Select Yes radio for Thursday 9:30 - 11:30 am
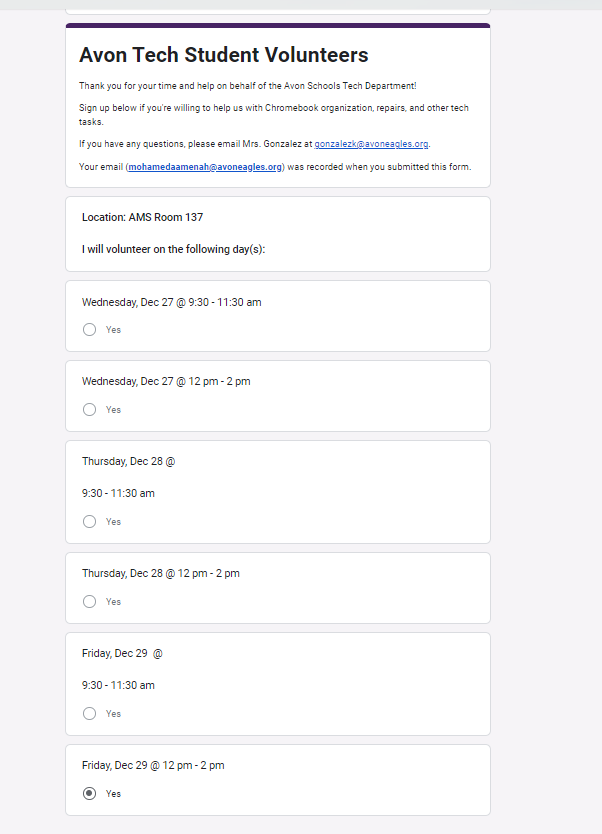The height and width of the screenshot is (834, 602). pos(90,521)
